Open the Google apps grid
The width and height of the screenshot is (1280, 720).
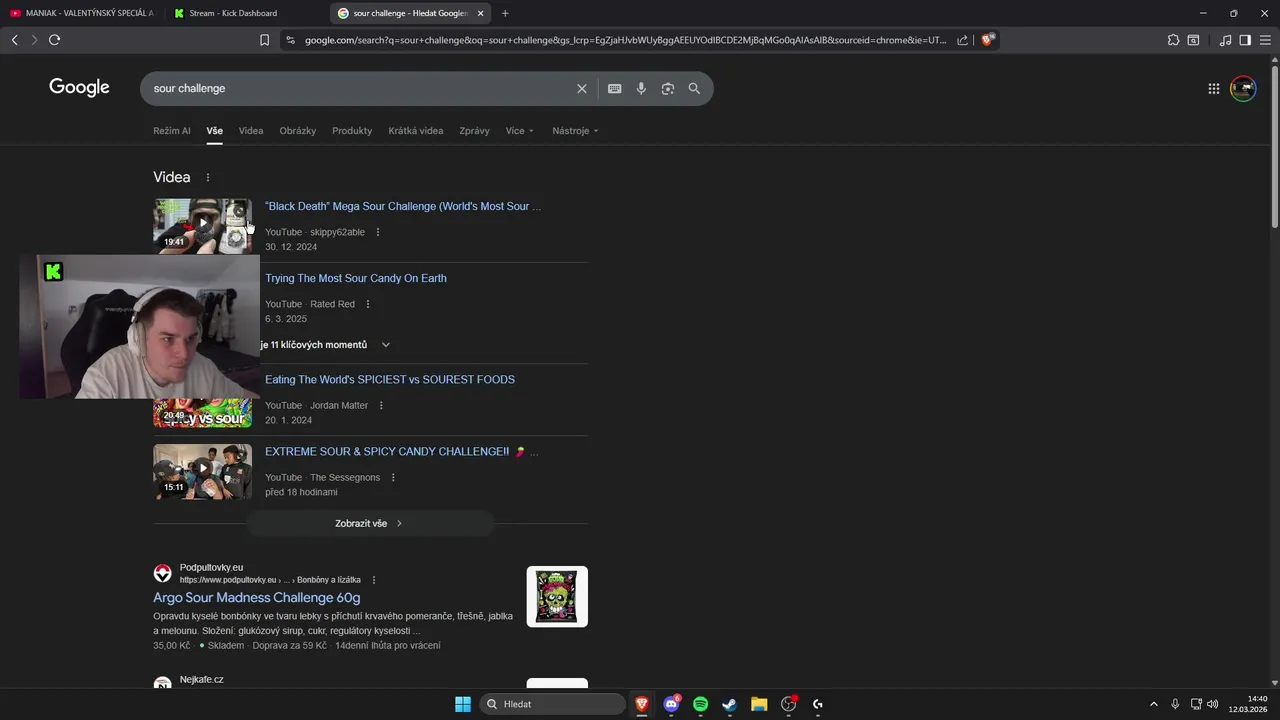[x=1213, y=88]
